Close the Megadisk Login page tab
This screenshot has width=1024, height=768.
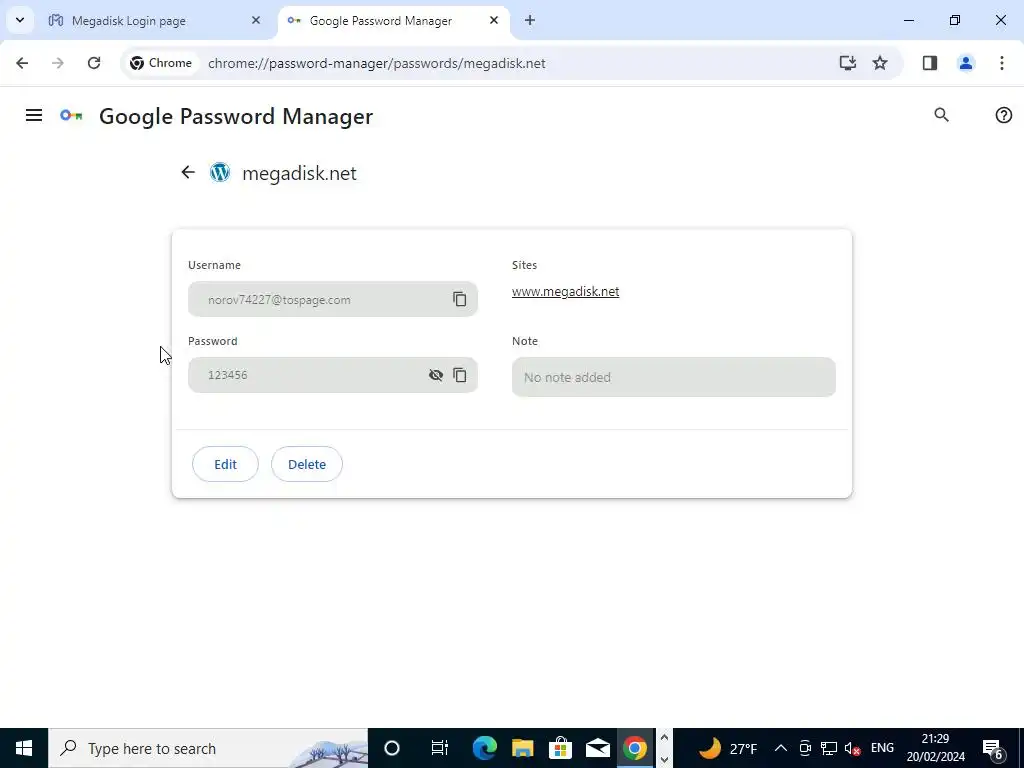click(256, 20)
